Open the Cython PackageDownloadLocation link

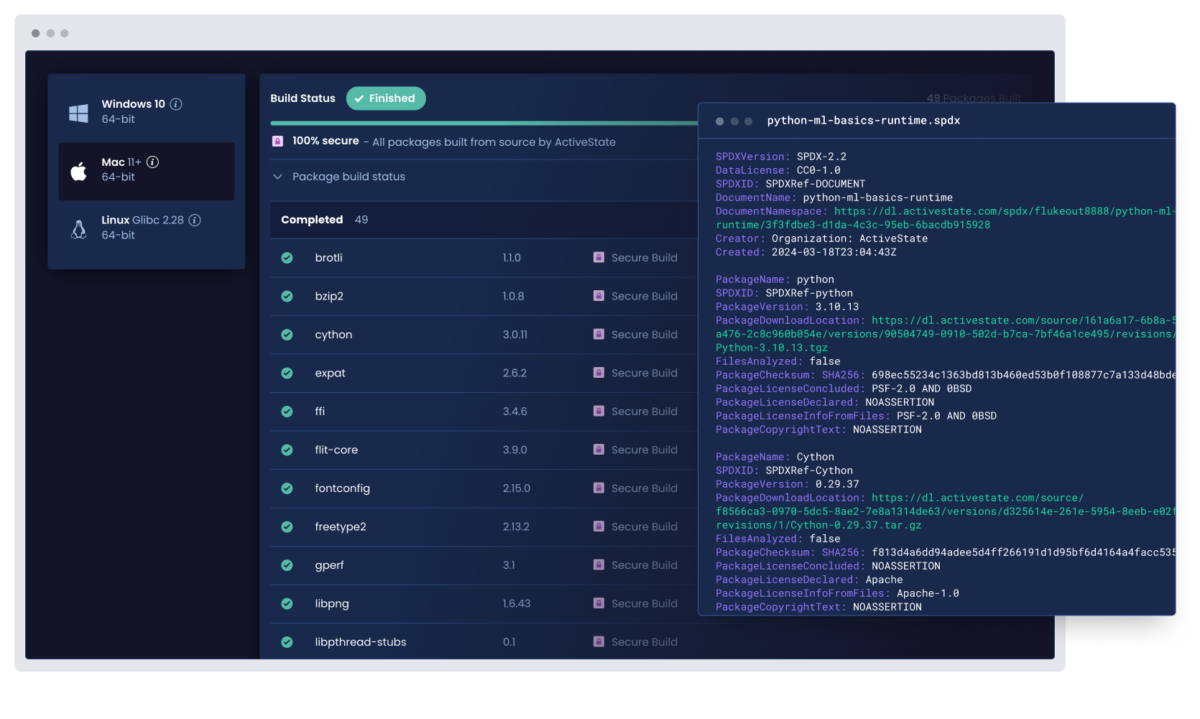(x=976, y=498)
